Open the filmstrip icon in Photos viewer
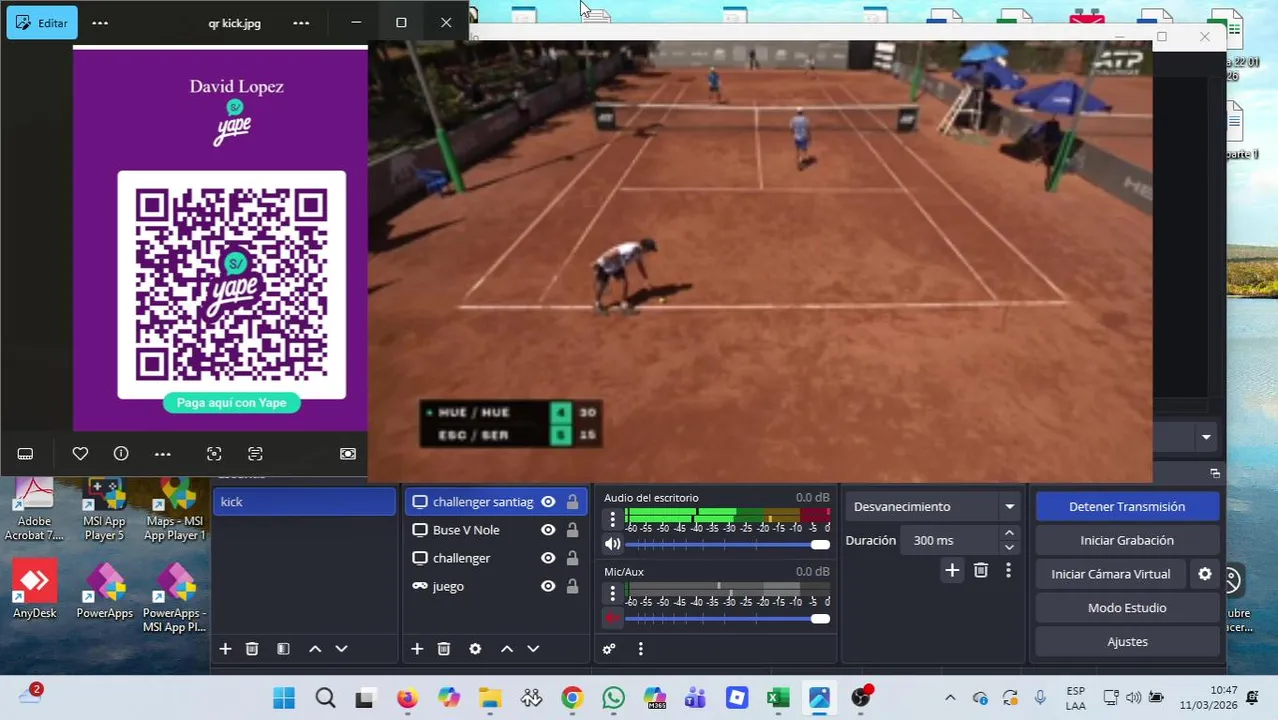The image size is (1278, 720). coord(25,454)
